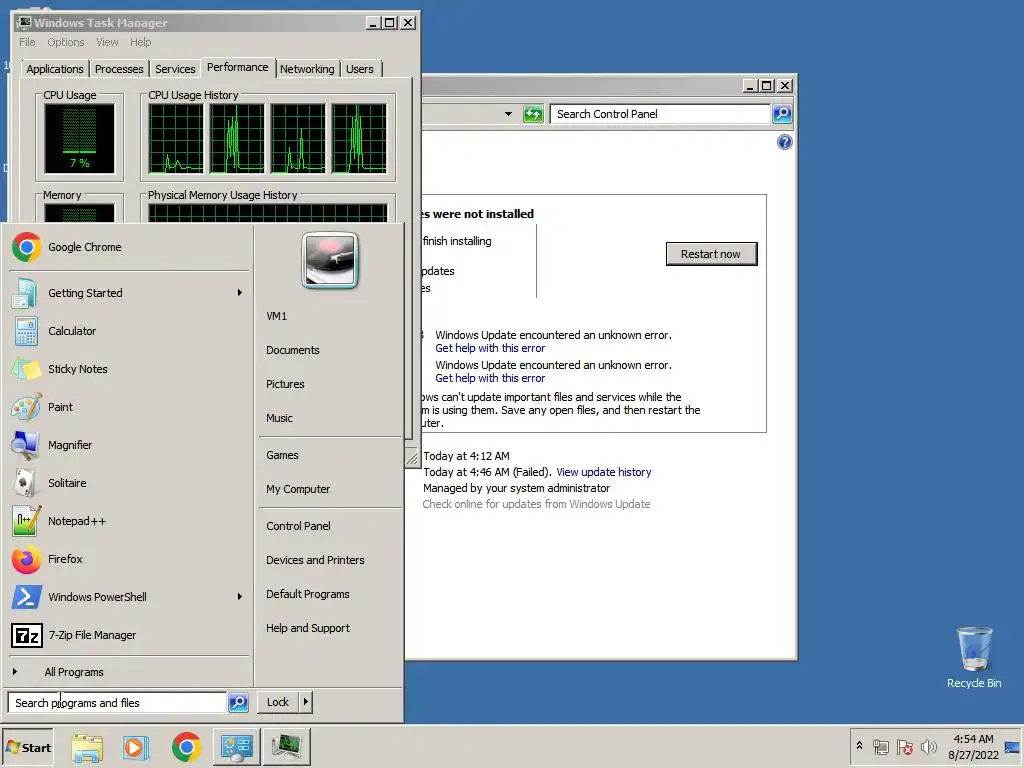The image size is (1024, 768).
Task: Click the Start menu search magnifier icon
Action: [238, 703]
